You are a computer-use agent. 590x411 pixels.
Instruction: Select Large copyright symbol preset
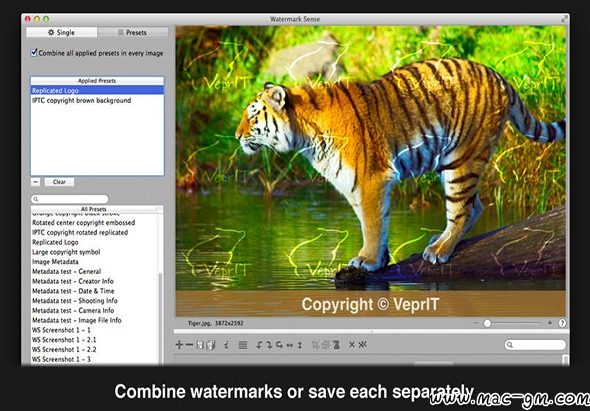[94, 252]
